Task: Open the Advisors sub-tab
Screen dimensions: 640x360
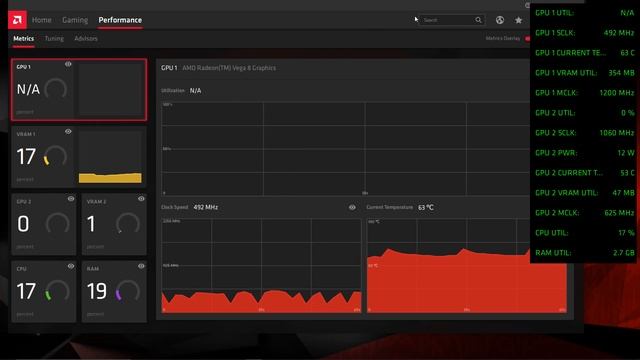Action: click(86, 38)
